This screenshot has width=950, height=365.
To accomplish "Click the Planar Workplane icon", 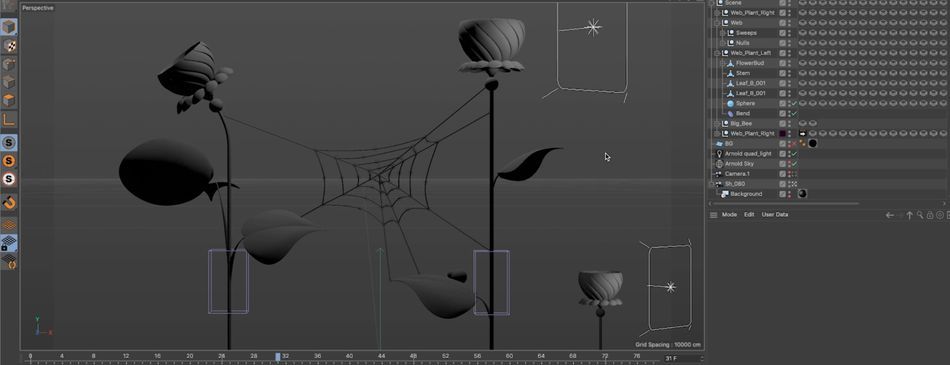I will pyautogui.click(x=8, y=261).
